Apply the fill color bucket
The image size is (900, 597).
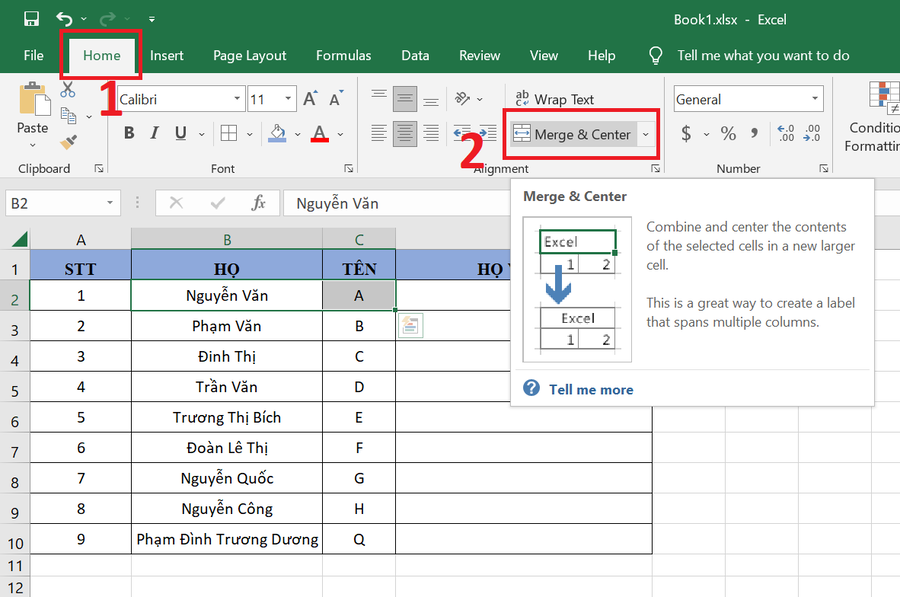tap(277, 133)
